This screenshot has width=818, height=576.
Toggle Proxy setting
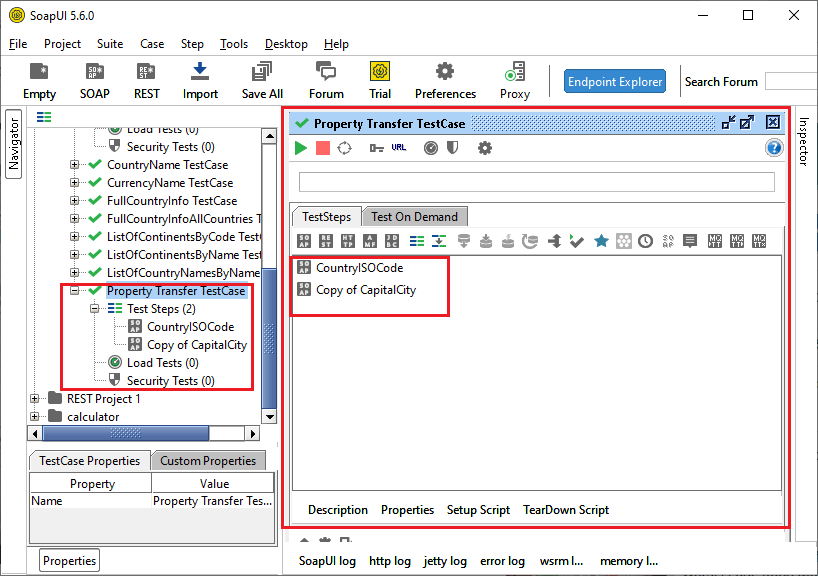click(x=515, y=81)
